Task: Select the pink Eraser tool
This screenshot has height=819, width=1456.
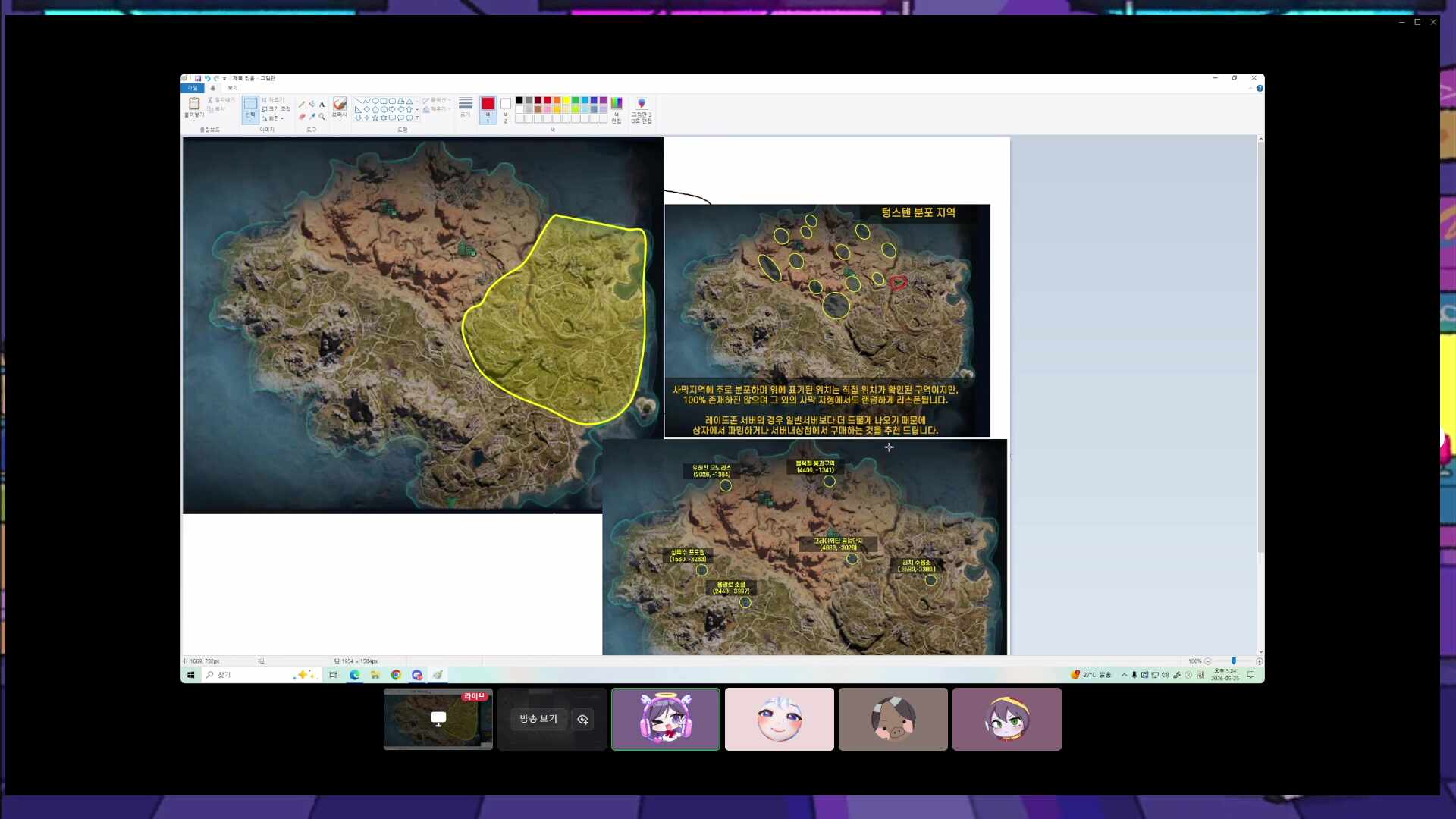Action: (x=302, y=117)
